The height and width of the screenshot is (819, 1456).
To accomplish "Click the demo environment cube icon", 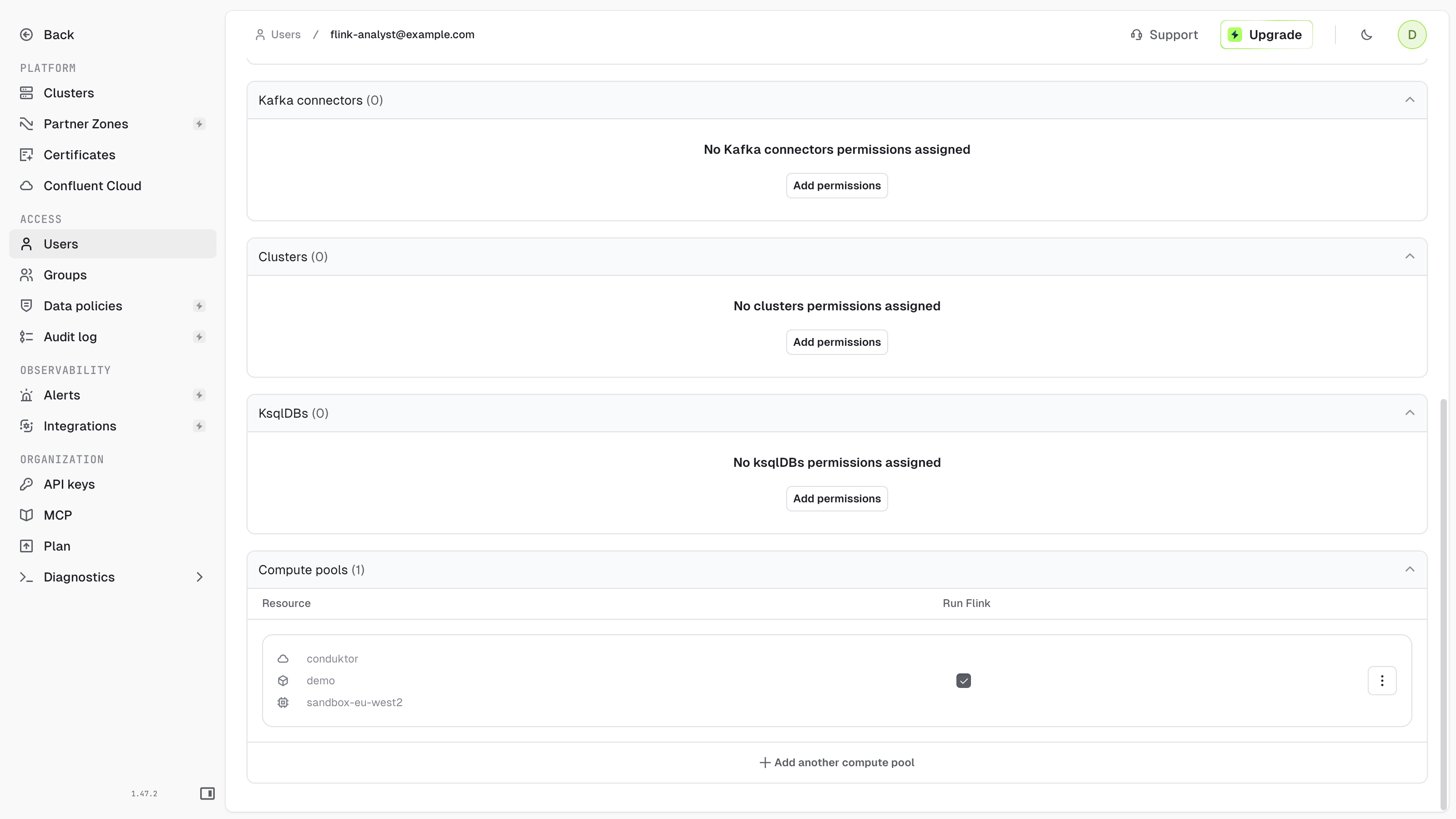I will coord(283,681).
